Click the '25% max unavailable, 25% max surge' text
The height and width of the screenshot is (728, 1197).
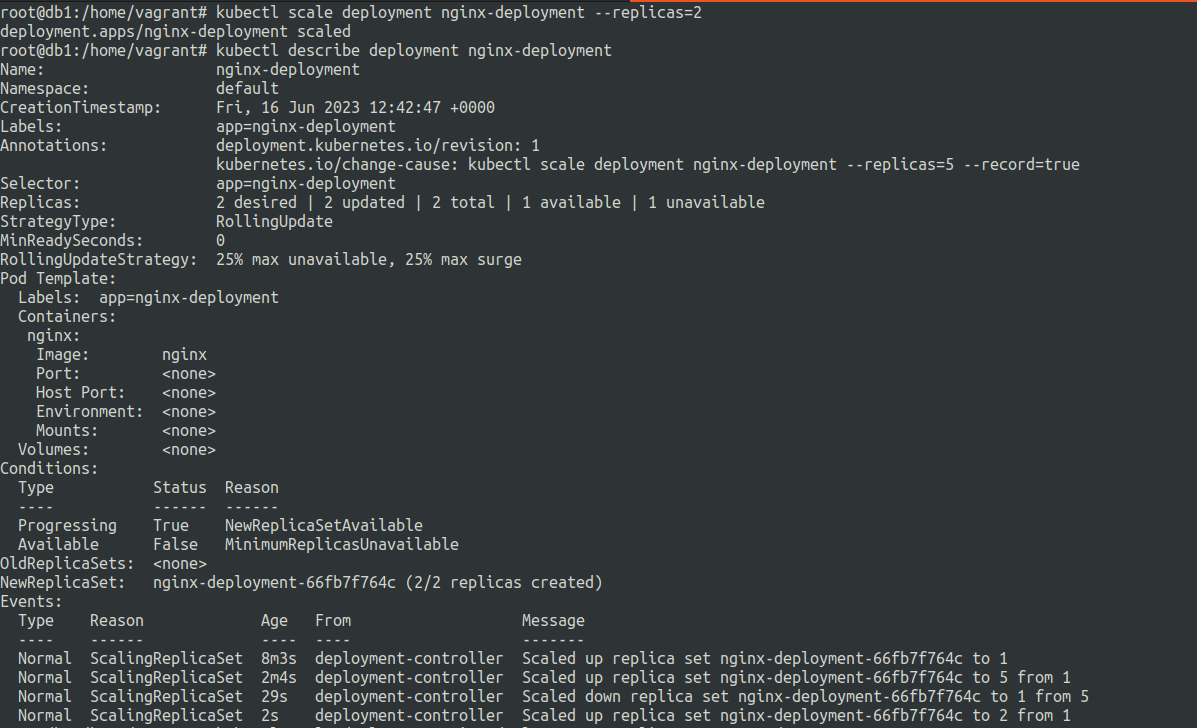(x=369, y=260)
